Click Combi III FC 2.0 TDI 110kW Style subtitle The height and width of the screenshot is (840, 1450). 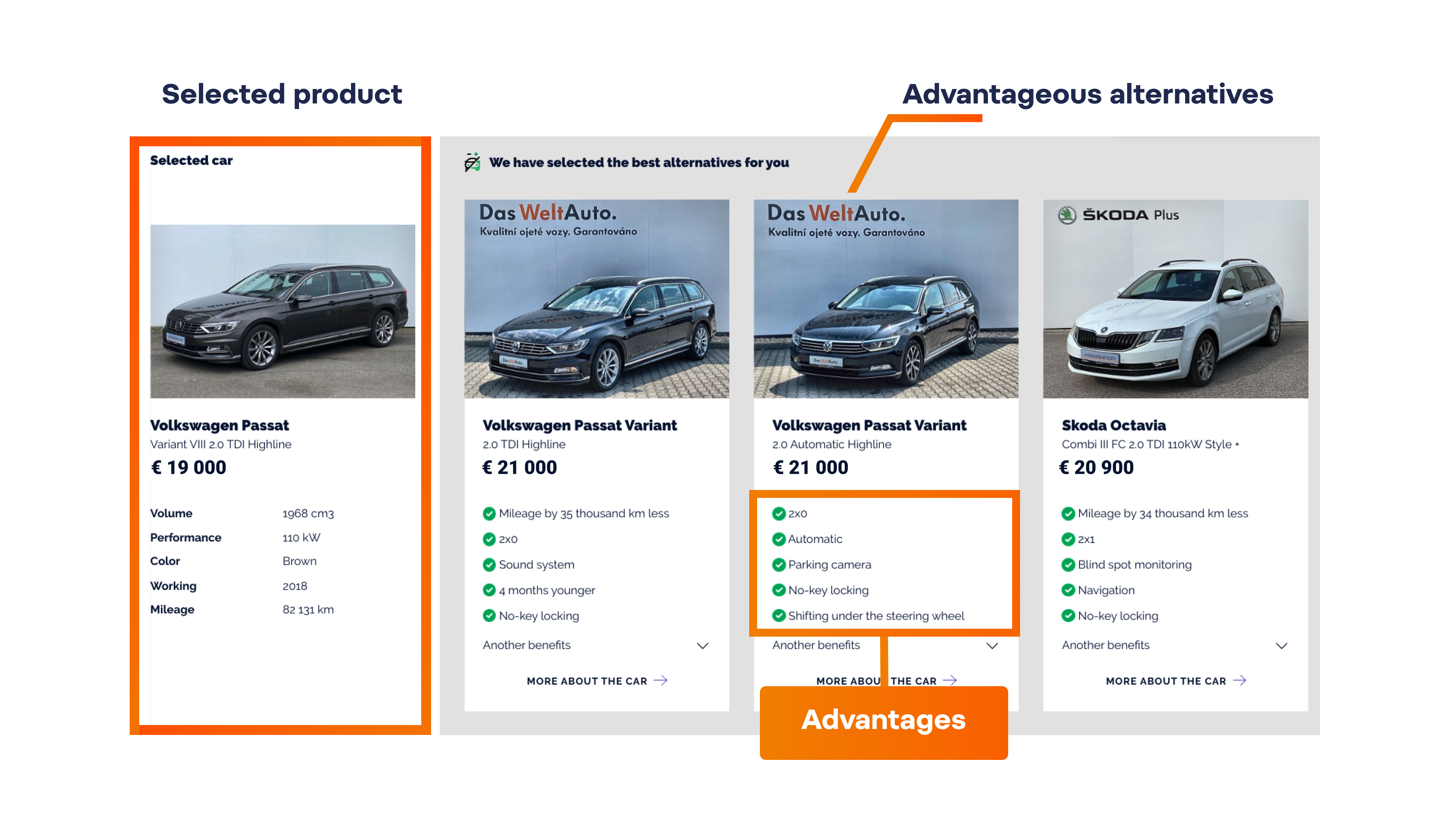1150,444
